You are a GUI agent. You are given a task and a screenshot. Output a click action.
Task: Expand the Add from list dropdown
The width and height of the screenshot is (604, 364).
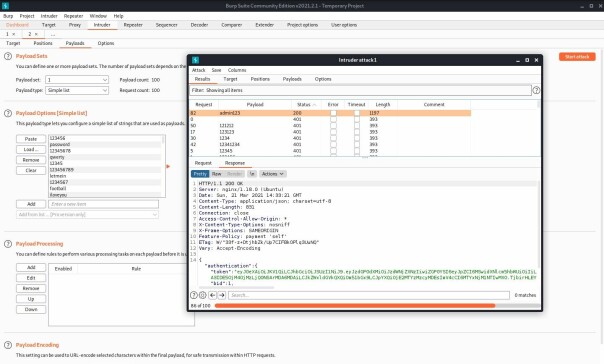click(87, 215)
